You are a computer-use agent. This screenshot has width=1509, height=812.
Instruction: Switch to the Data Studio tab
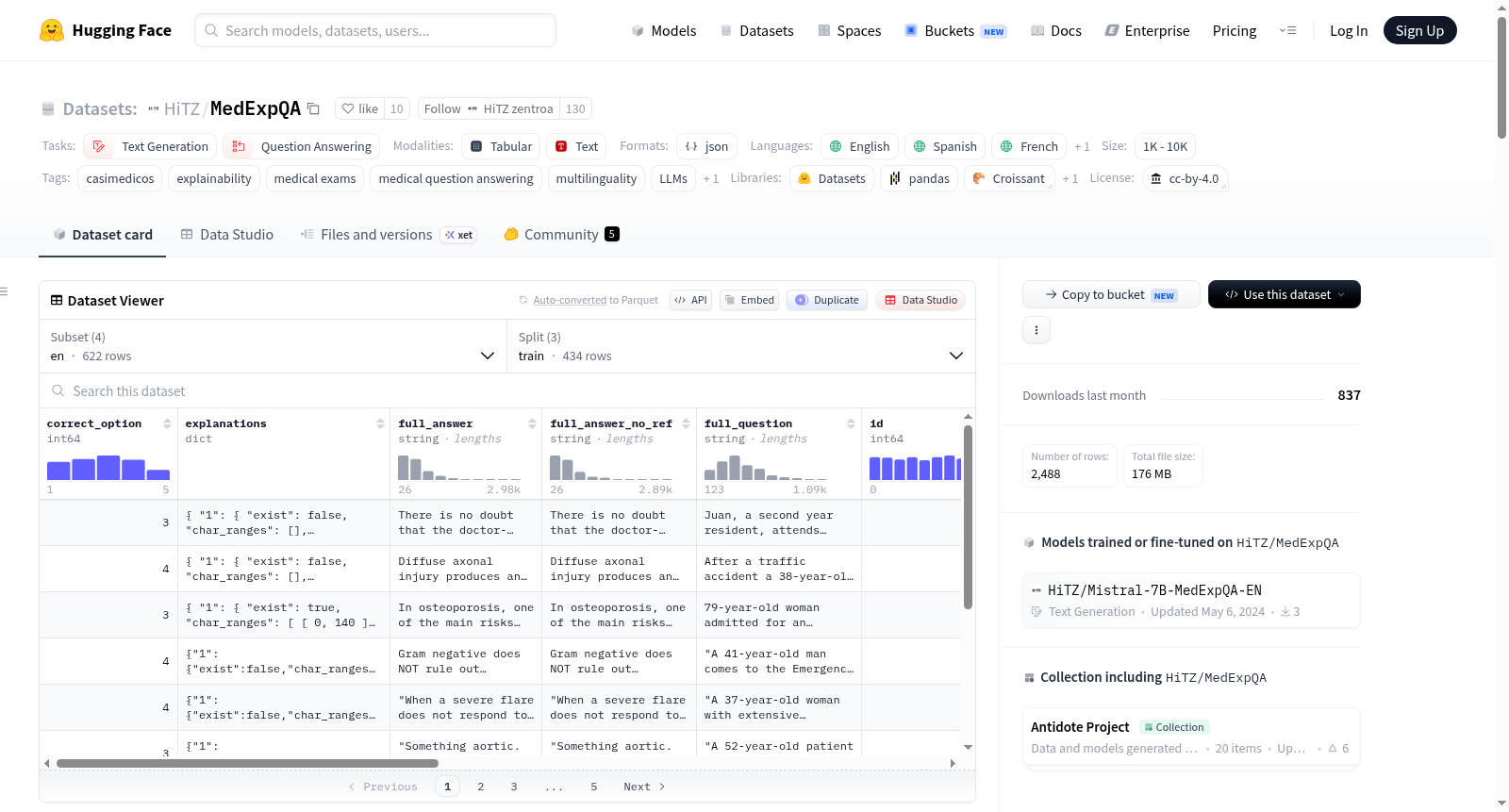pyautogui.click(x=226, y=234)
